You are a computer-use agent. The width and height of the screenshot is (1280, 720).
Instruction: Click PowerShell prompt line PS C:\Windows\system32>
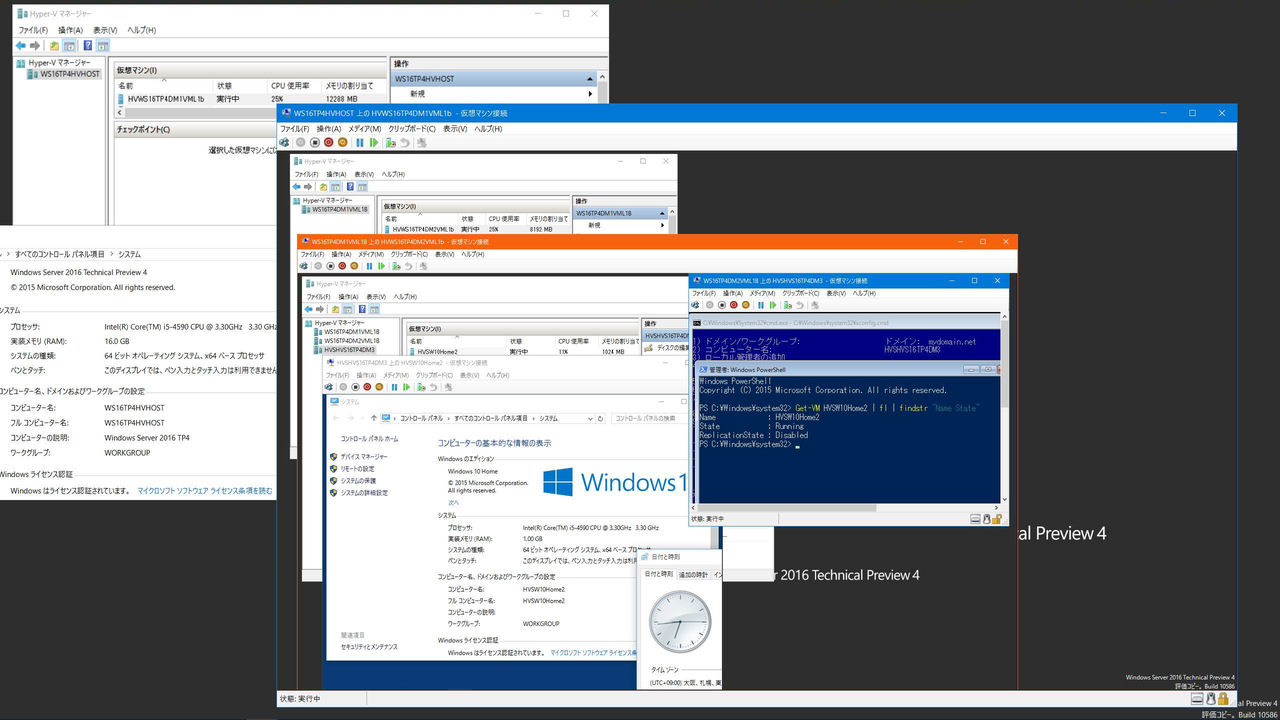pos(746,443)
